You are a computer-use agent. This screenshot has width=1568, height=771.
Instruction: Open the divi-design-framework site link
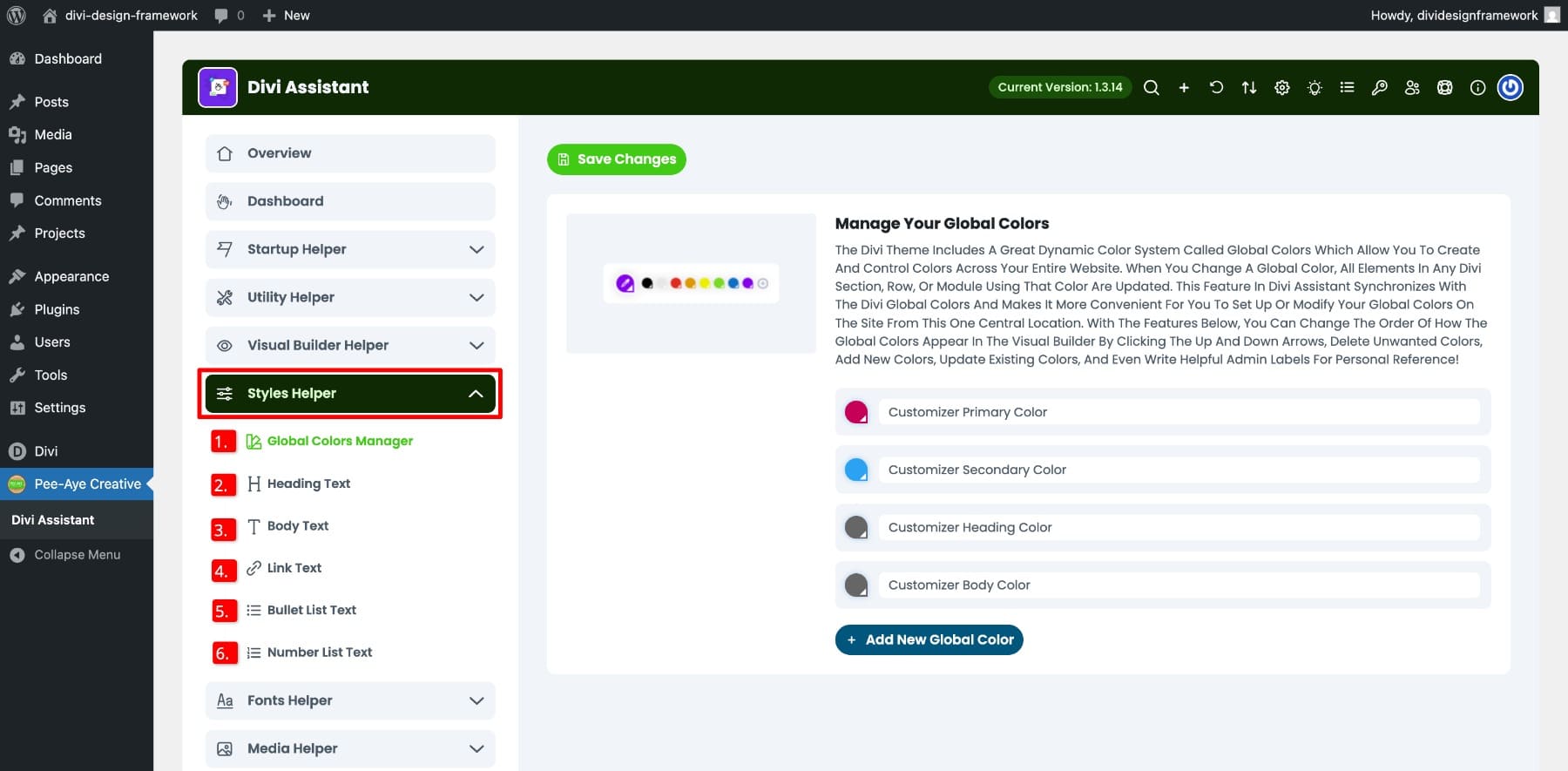point(131,15)
